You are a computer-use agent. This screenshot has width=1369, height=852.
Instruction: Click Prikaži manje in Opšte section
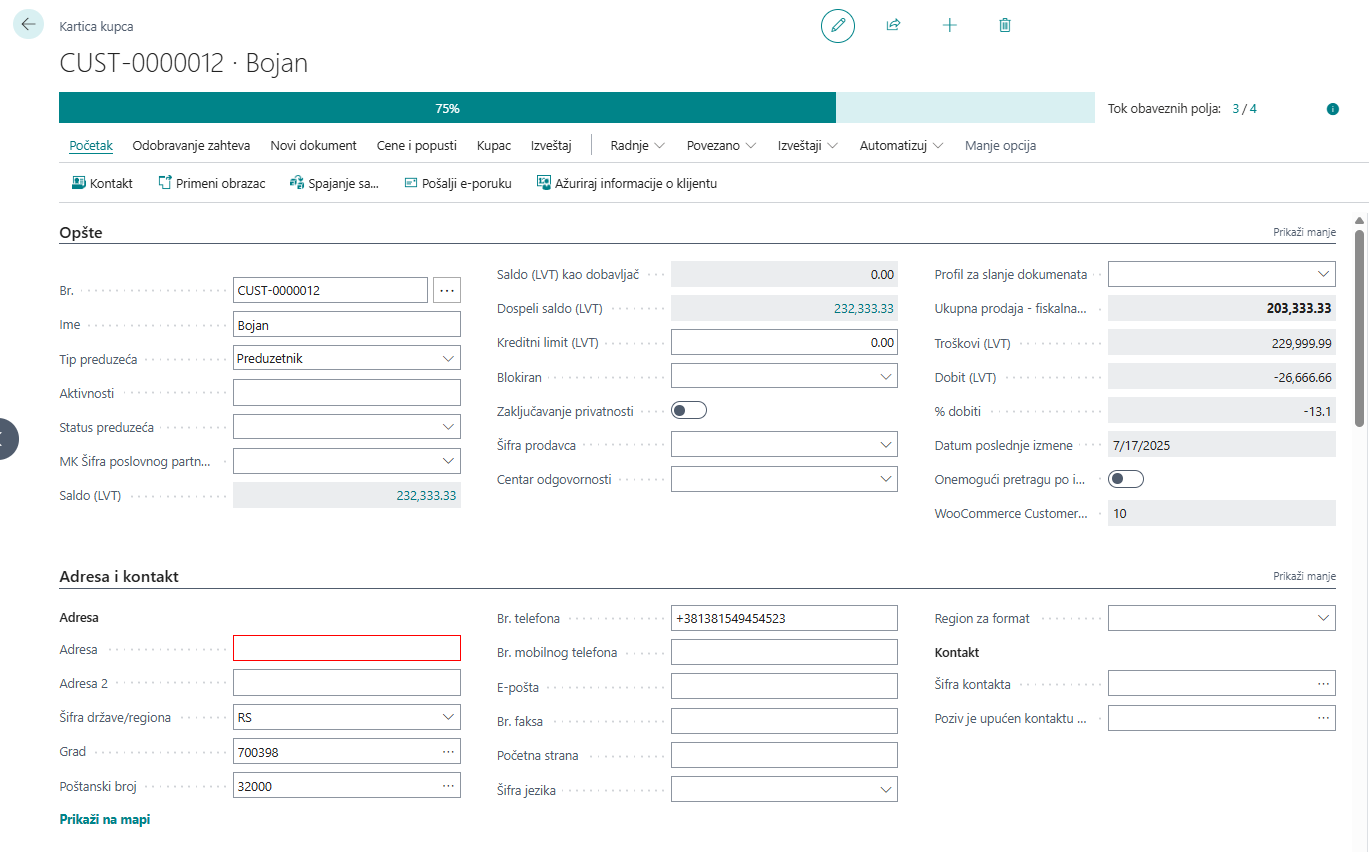pyautogui.click(x=1304, y=232)
